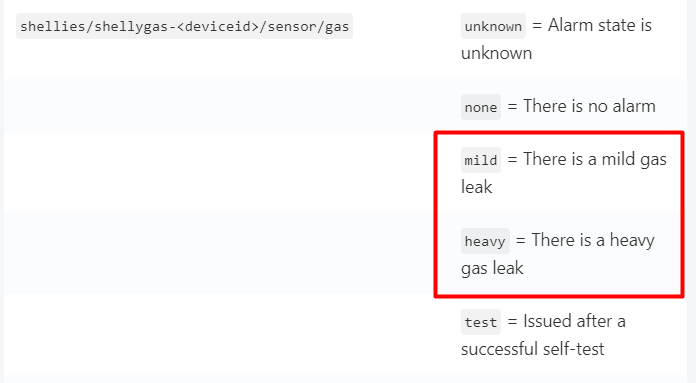Click the 'successful self-test' text line
Image resolution: width=696 pixels, height=383 pixels.
533,349
